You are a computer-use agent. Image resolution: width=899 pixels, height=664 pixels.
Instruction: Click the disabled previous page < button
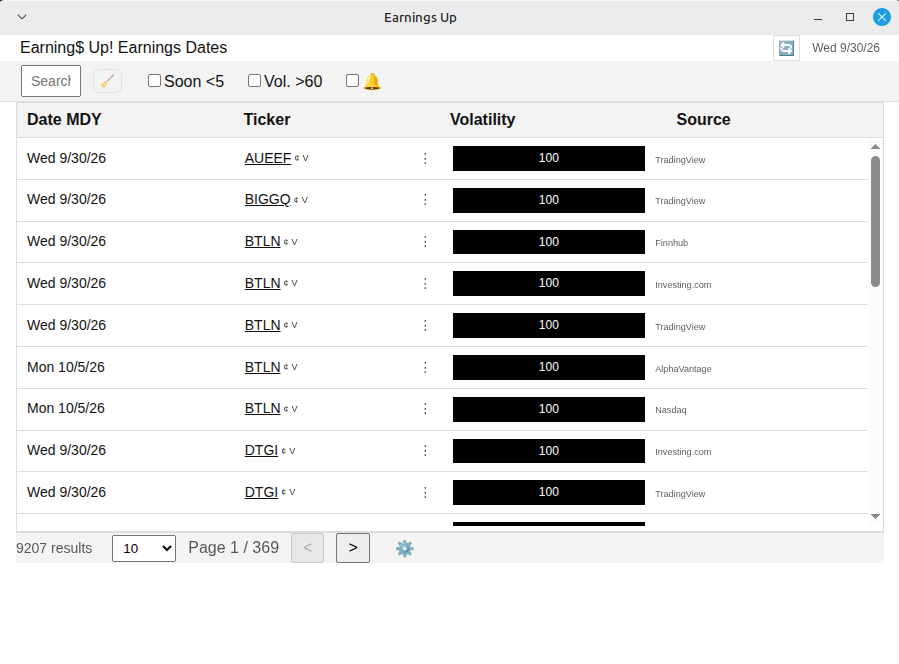(x=307, y=548)
